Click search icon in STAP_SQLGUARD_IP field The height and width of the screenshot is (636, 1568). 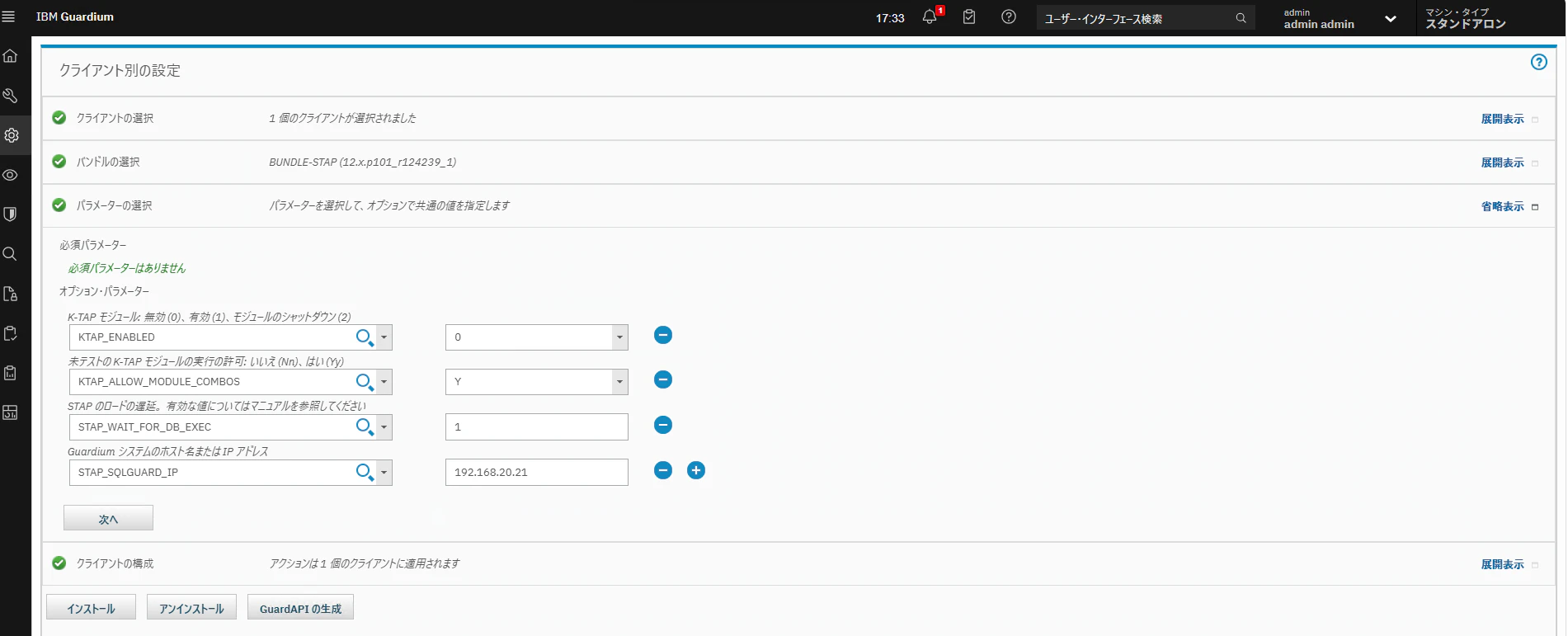coord(365,473)
